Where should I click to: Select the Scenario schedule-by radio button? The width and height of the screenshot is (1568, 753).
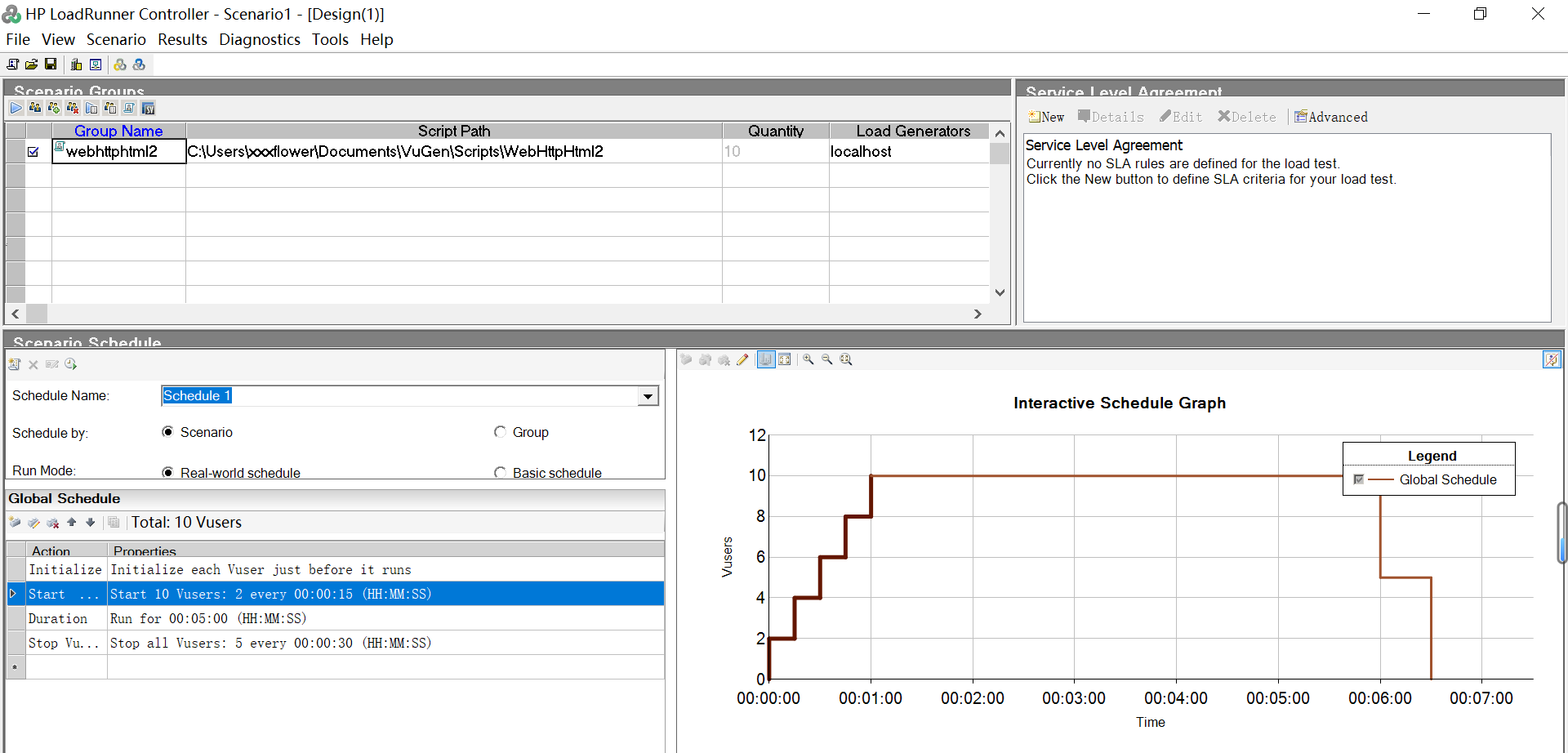[x=167, y=432]
